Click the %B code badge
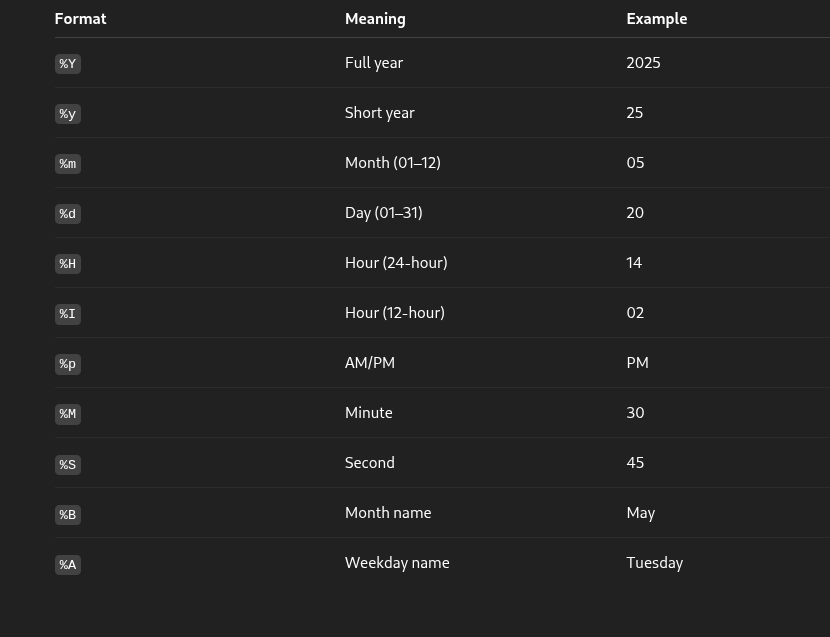Image resolution: width=830 pixels, height=637 pixels. tap(68, 514)
